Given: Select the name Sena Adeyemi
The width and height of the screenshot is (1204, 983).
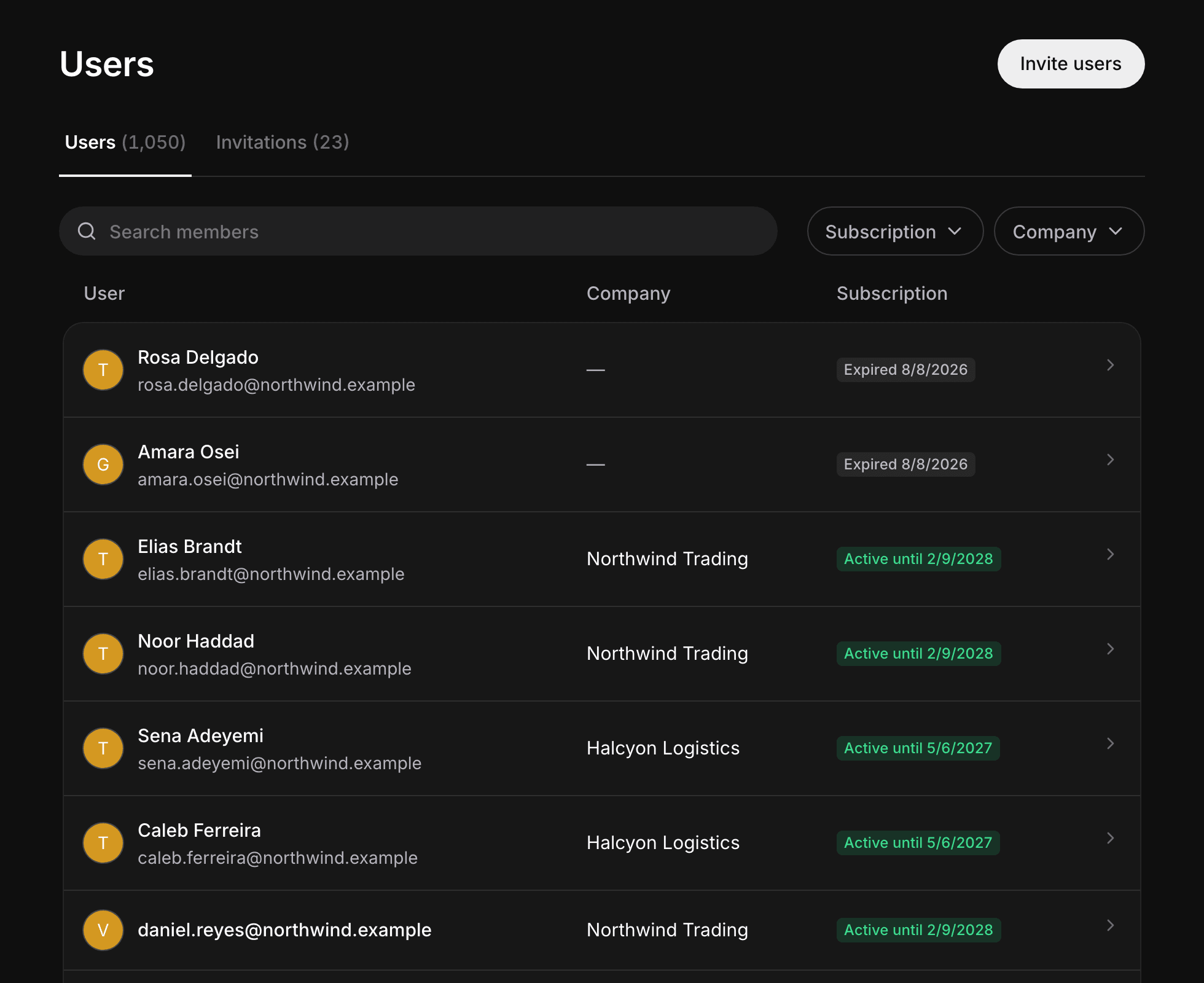Looking at the screenshot, I should 200,736.
